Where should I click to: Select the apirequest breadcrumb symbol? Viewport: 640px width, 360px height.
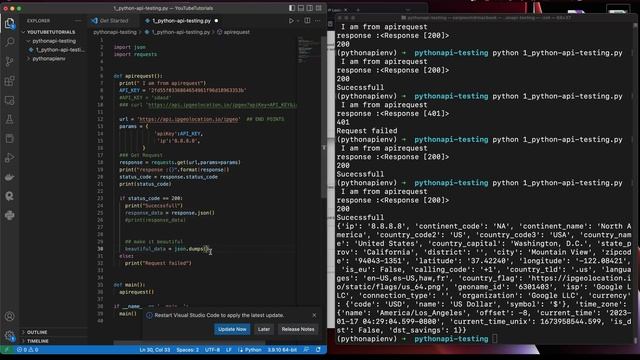pos(233,32)
